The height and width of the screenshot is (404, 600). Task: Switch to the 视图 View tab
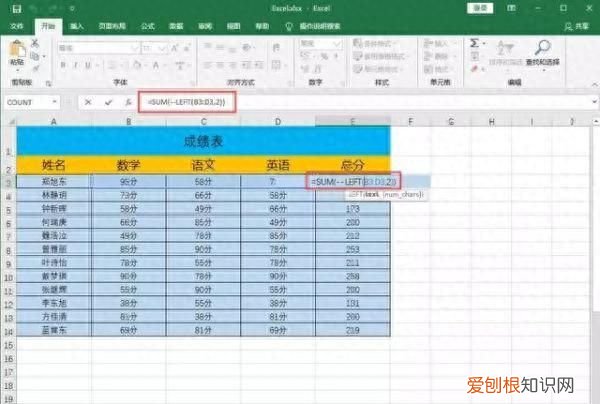(233, 26)
